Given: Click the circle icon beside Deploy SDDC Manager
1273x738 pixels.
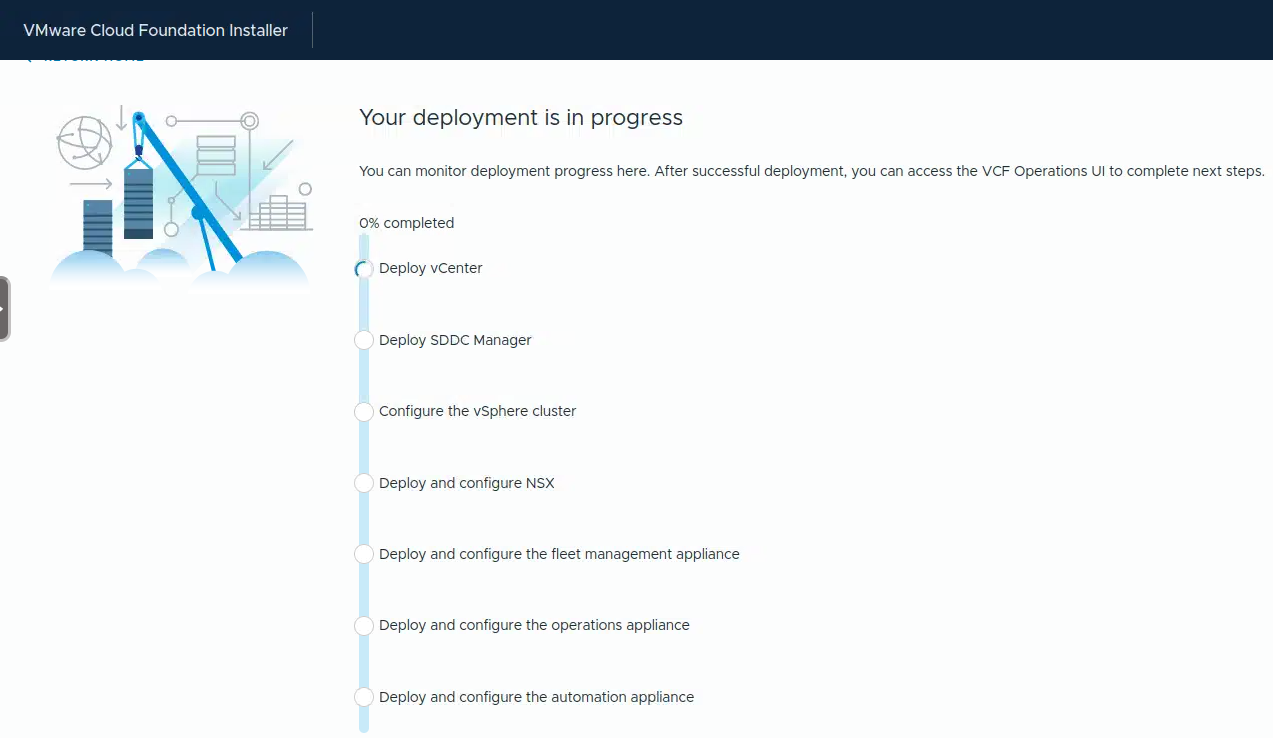Looking at the screenshot, I should [x=364, y=340].
